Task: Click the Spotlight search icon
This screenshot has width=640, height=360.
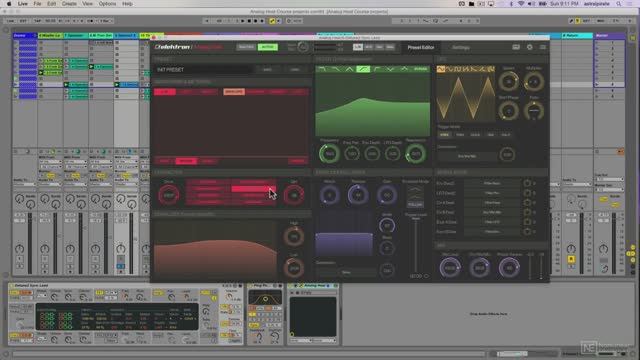Action: [619, 4]
